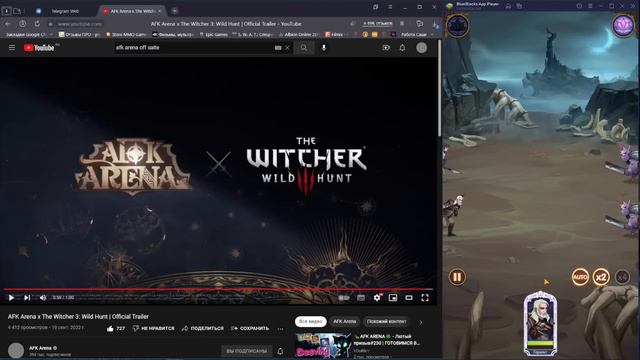The width and height of the screenshot is (640, 360).
Task: Click ВЫ ПОДПИСАНЫ subscribed button
Action: (x=247, y=351)
